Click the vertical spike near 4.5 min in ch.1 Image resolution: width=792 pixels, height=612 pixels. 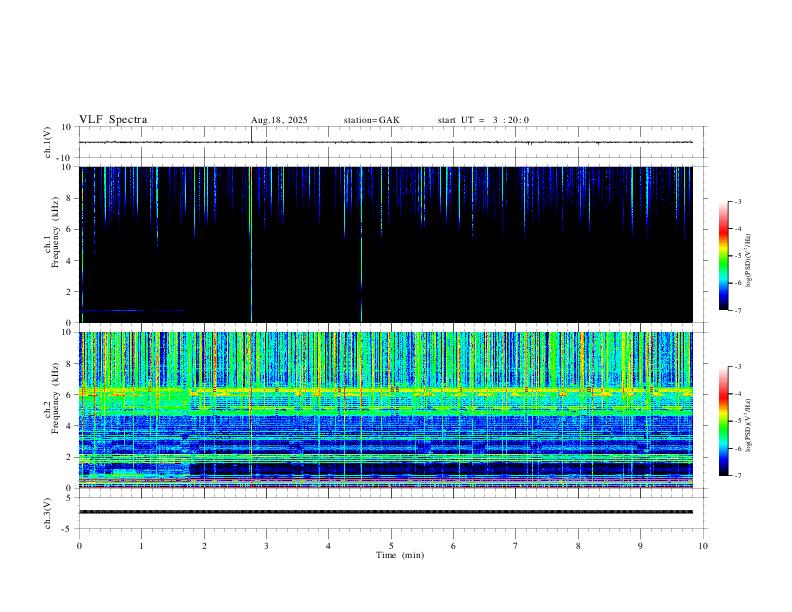tap(361, 270)
